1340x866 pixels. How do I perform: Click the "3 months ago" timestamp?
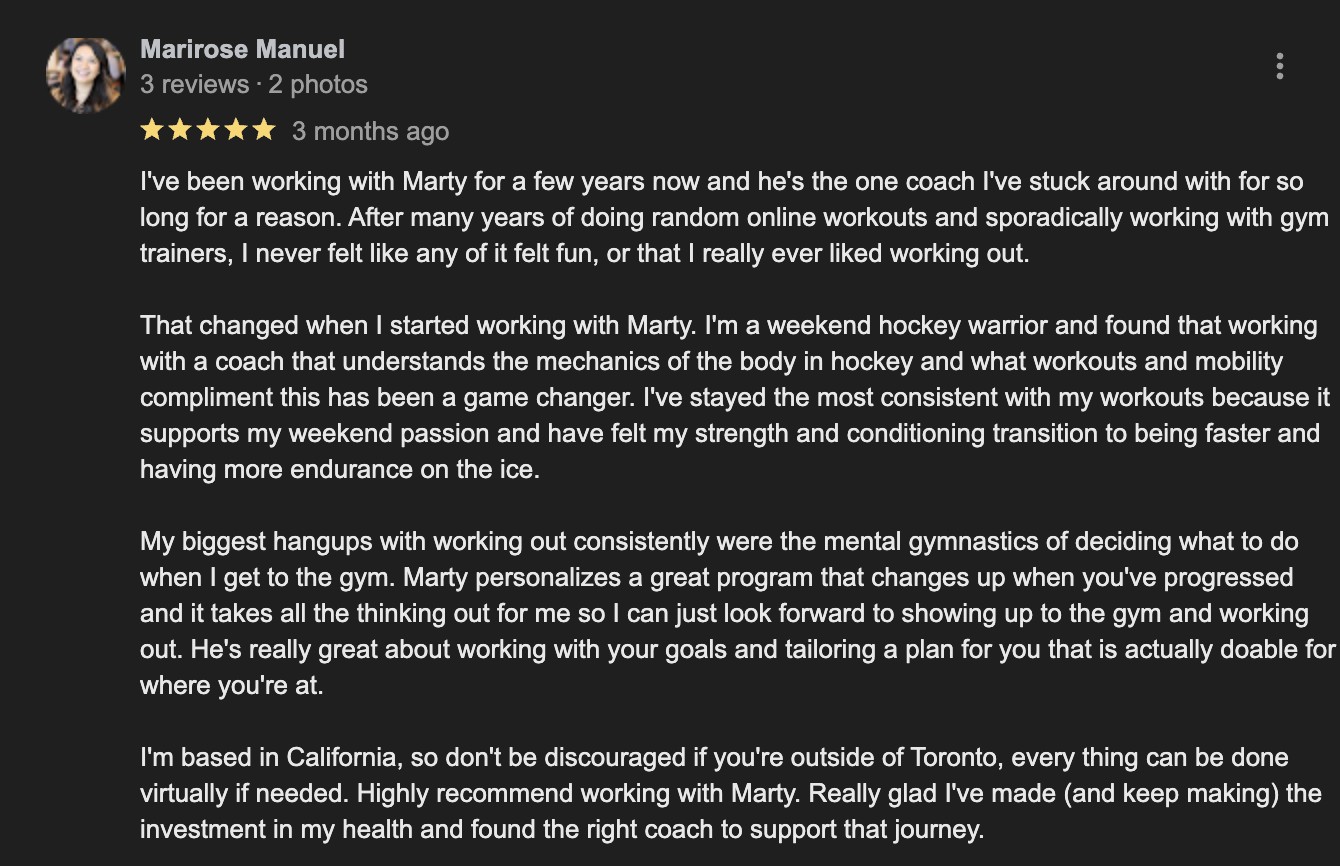[x=370, y=131]
